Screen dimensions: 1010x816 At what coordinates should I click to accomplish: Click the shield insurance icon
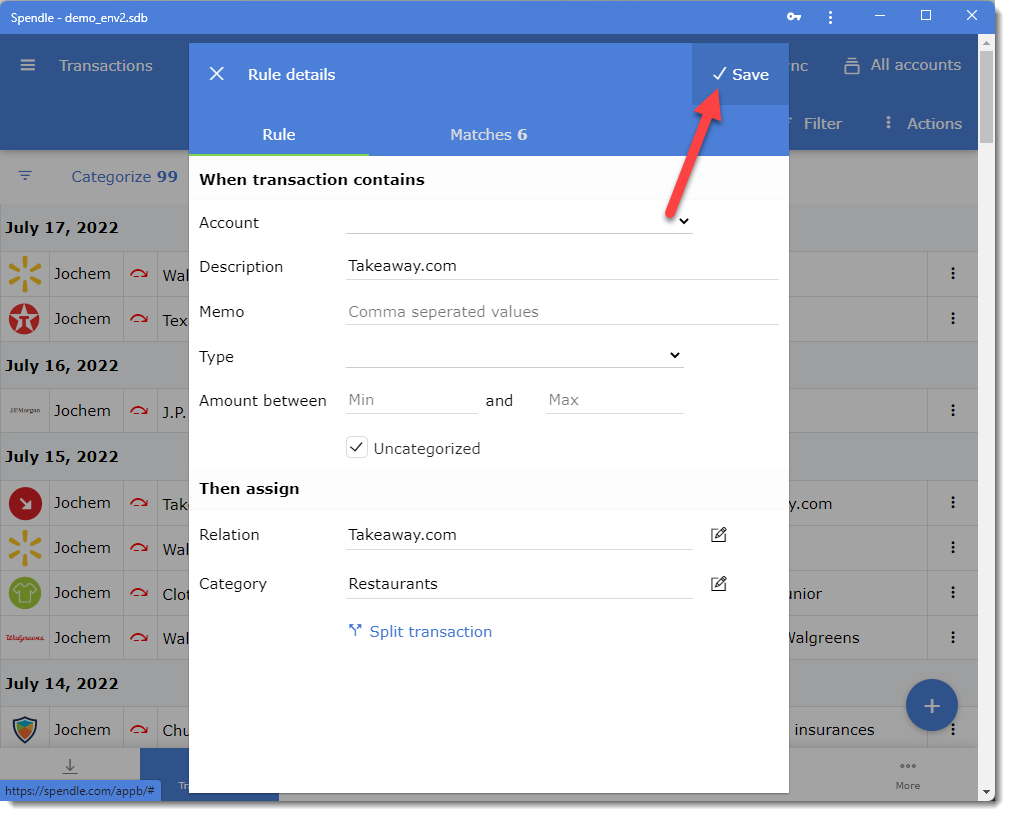tap(24, 730)
